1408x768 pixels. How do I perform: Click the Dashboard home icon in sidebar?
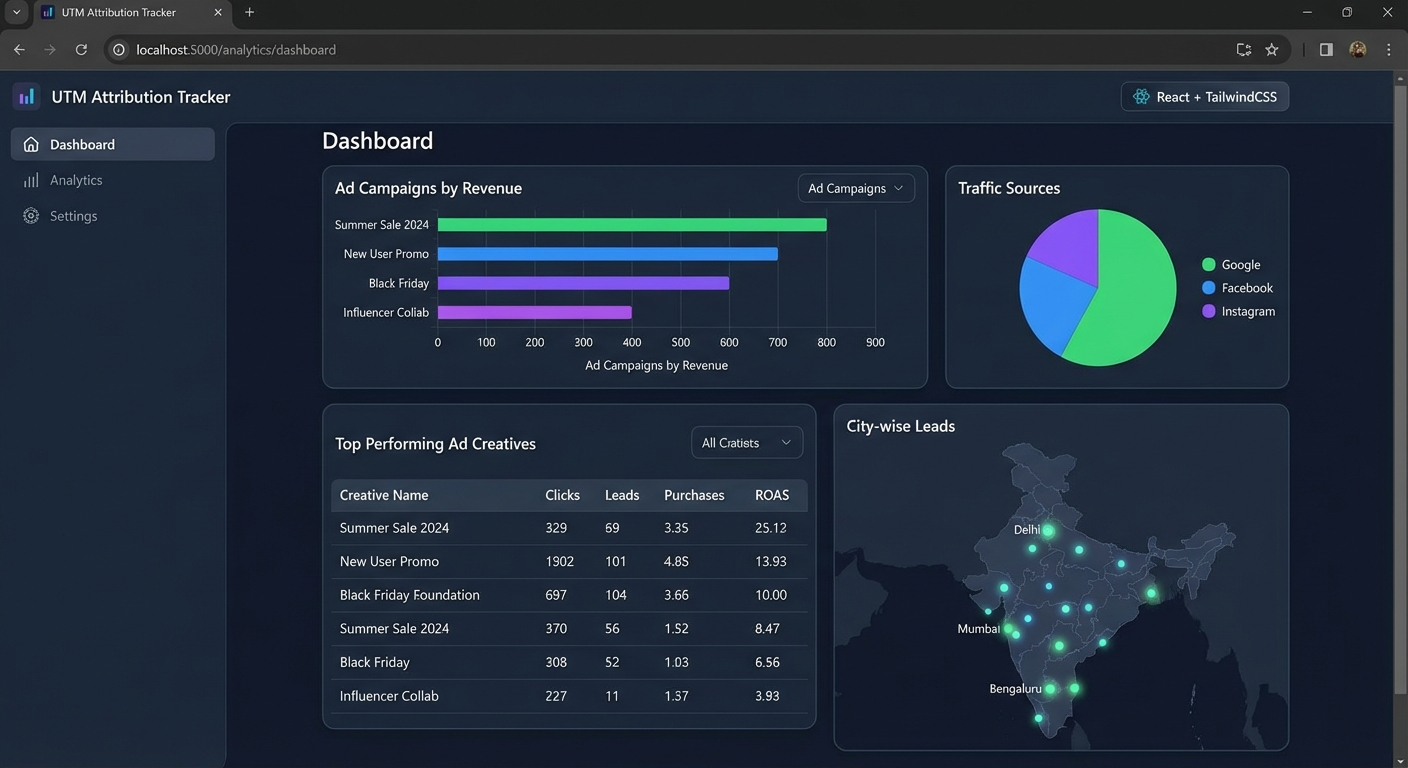pos(31,144)
